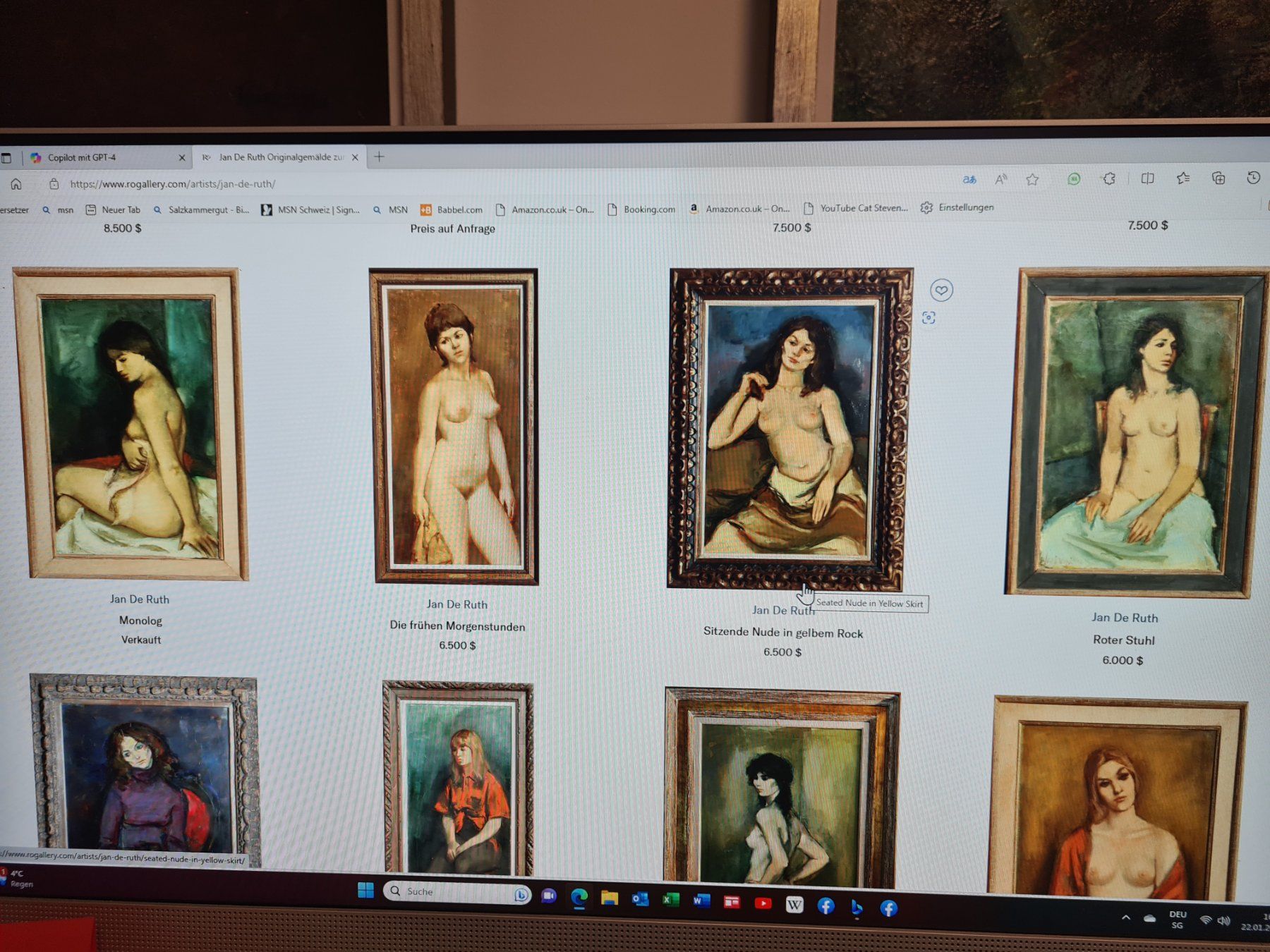Open Wikipedia from taskbar

tap(794, 904)
